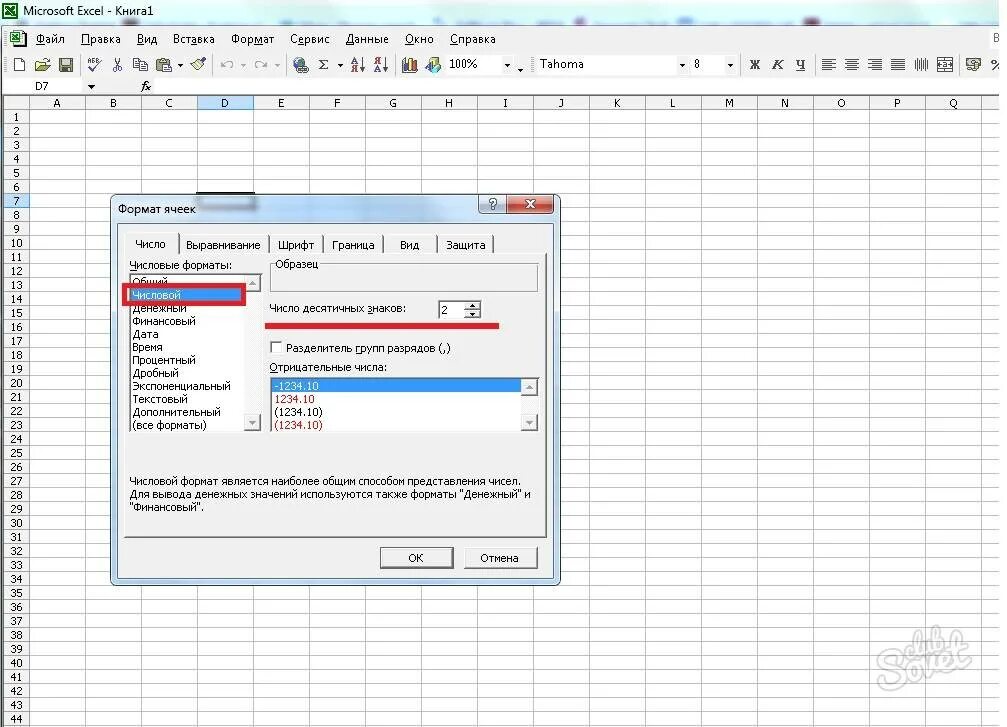Screen dimensions: 1007x727
Task: Open the Undo history dropdown arrow
Action: [x=243, y=65]
